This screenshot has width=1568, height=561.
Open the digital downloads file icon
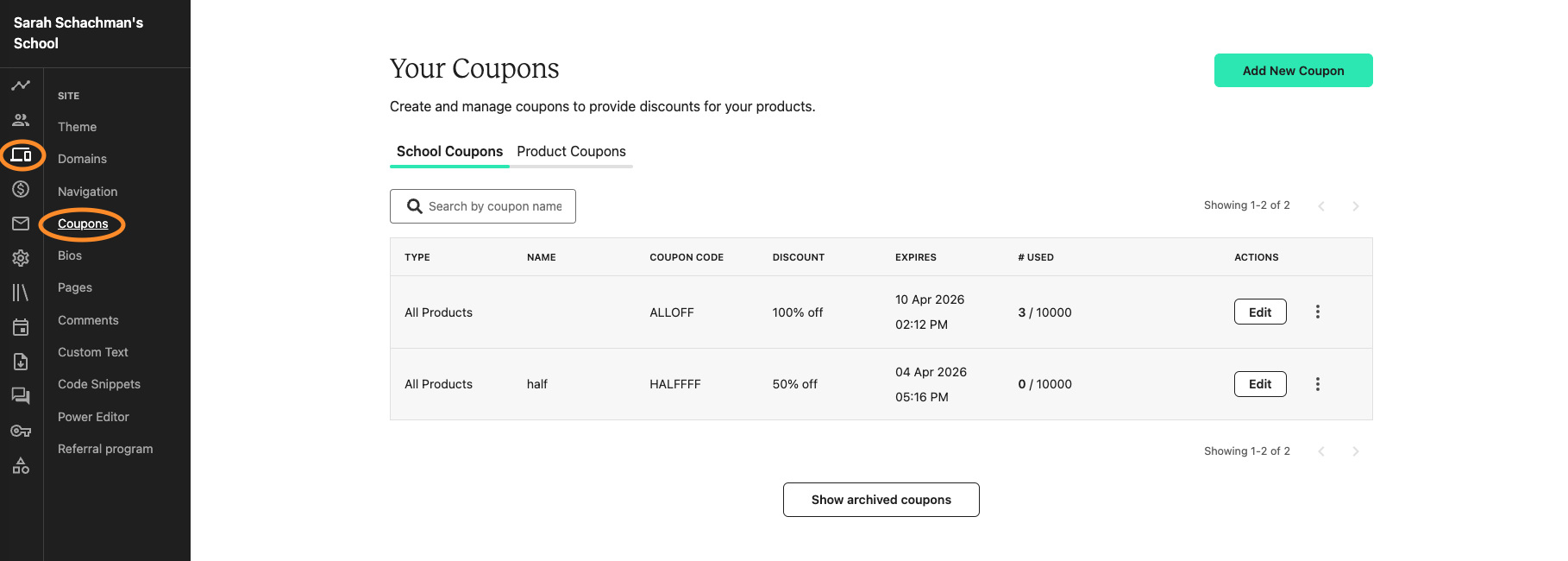(21, 362)
